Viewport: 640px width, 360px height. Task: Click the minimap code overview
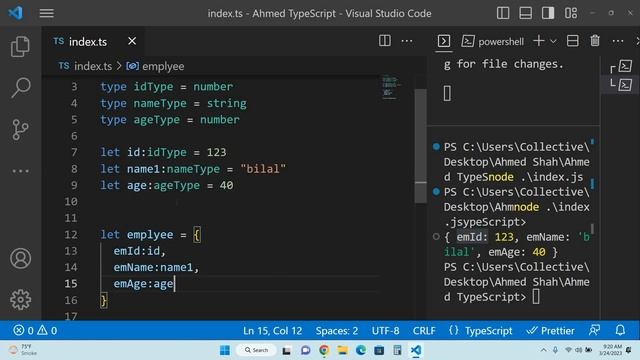coord(390,87)
